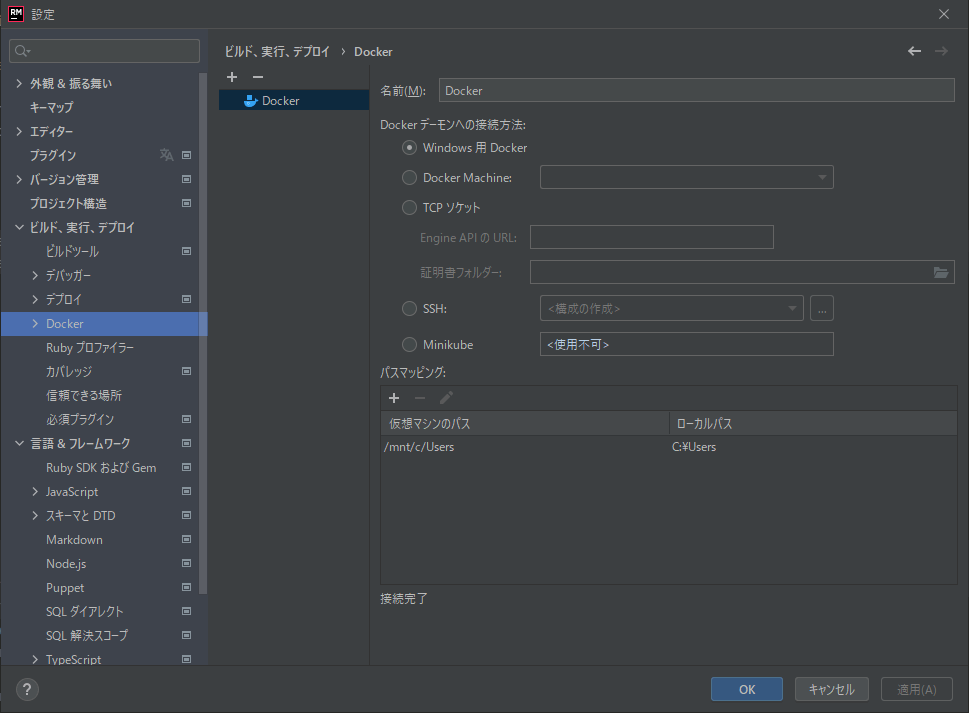Open folder browser for 証明書フォルダー field
The height and width of the screenshot is (713, 969).
(x=941, y=272)
